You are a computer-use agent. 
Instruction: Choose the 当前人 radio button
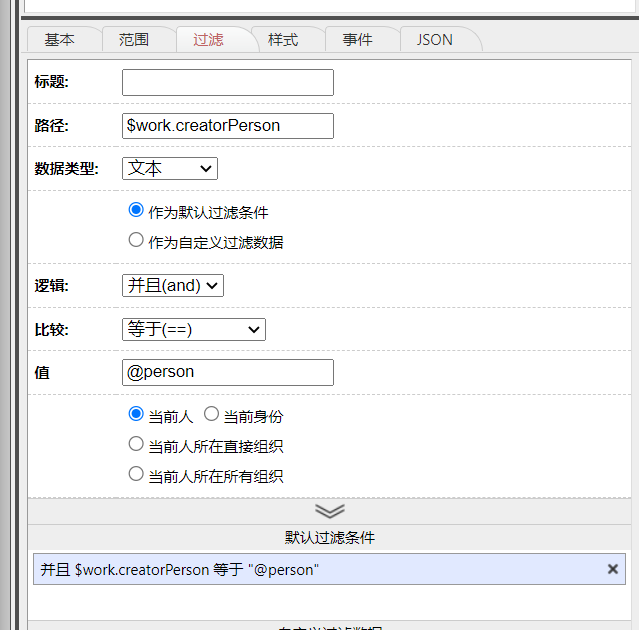tap(136, 414)
